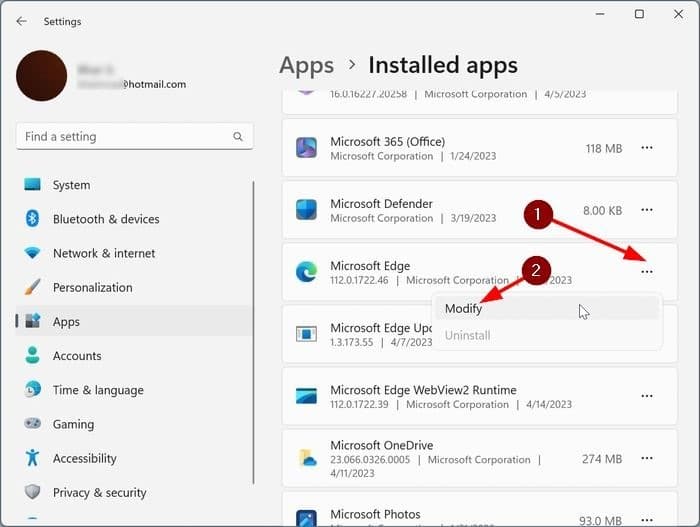Click the Microsoft OneDrive app icon
Image resolution: width=700 pixels, height=527 pixels.
pyautogui.click(x=308, y=458)
